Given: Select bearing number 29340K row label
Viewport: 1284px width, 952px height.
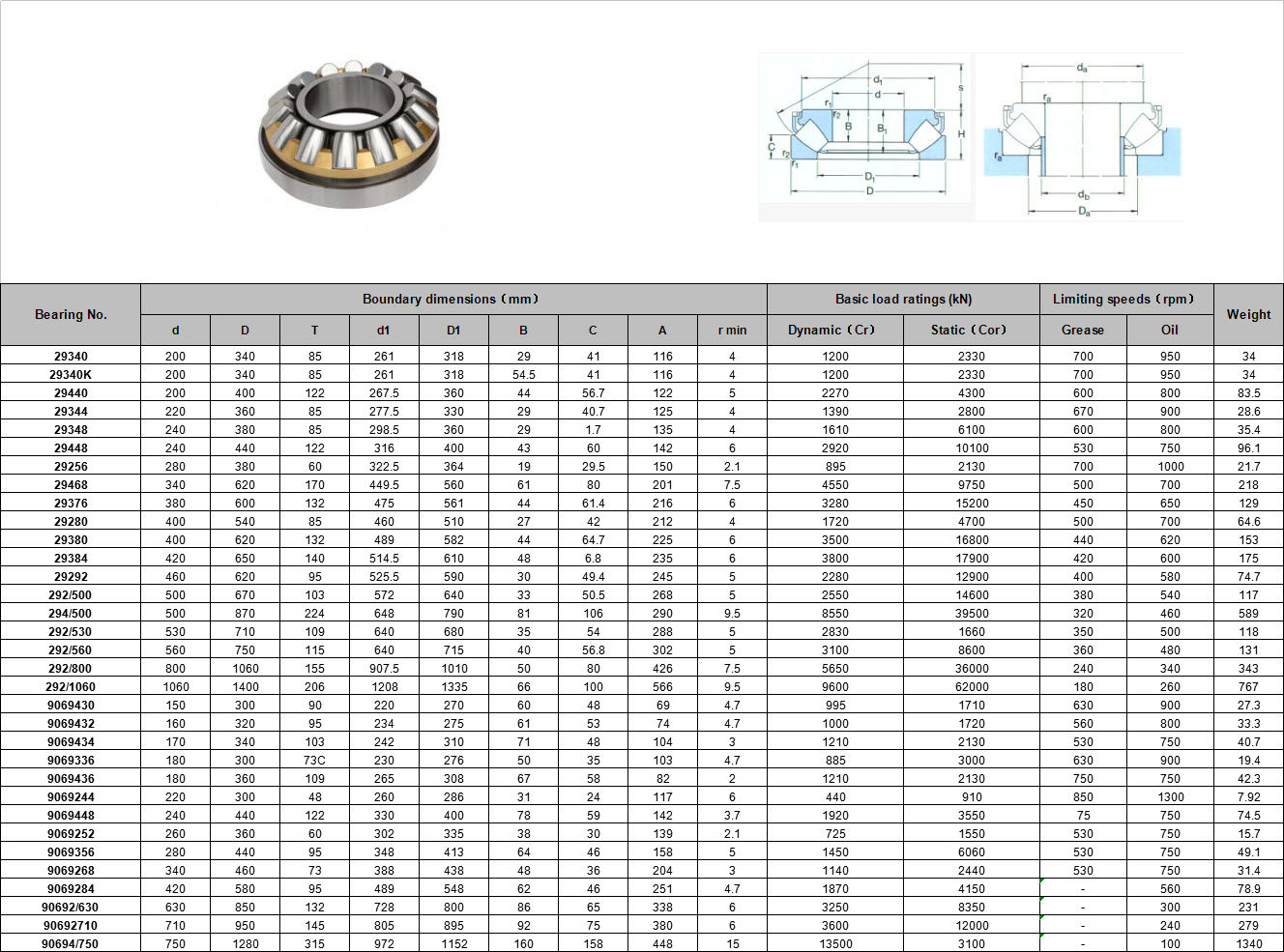Looking at the screenshot, I should [x=71, y=375].
